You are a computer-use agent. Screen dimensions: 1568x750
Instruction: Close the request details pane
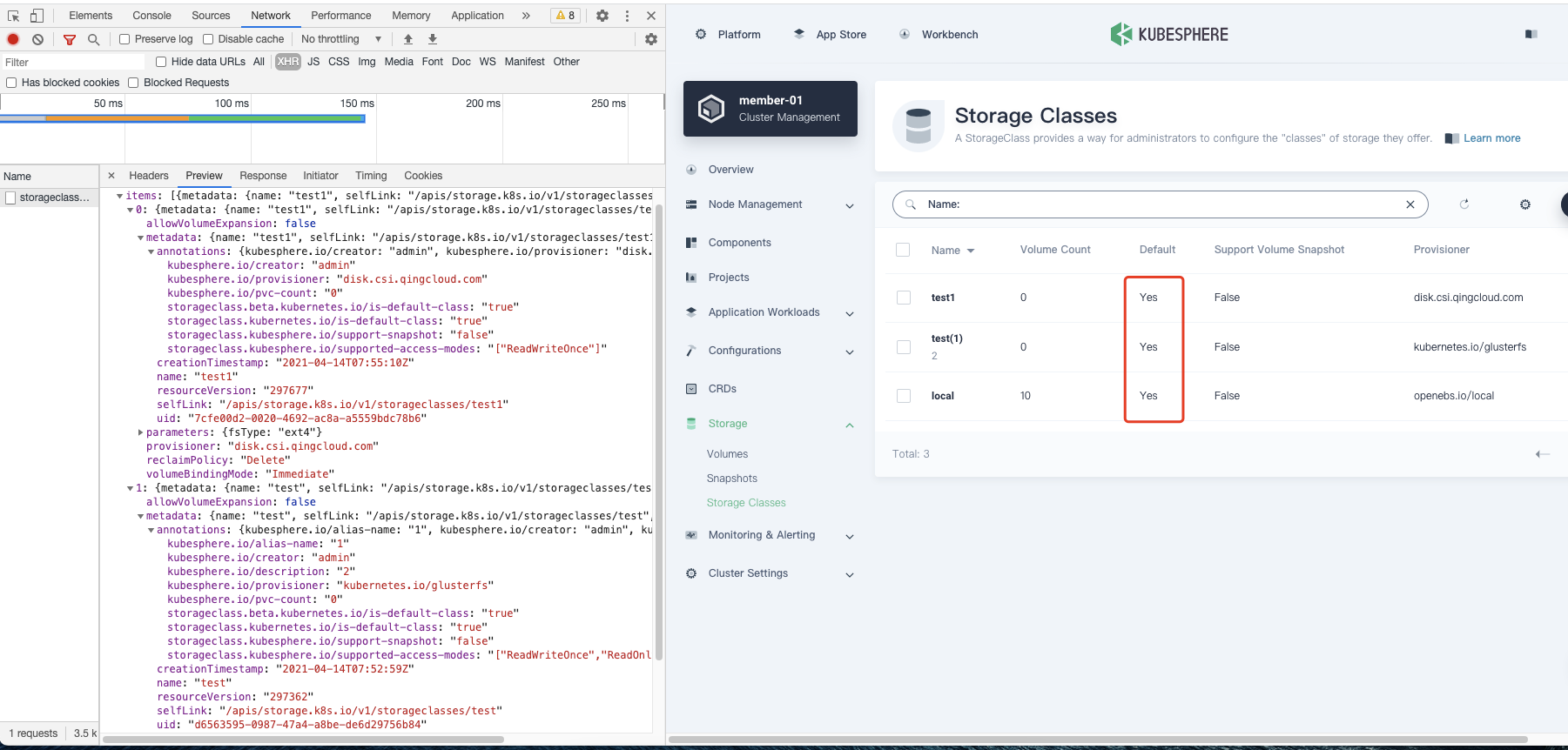coord(111,176)
